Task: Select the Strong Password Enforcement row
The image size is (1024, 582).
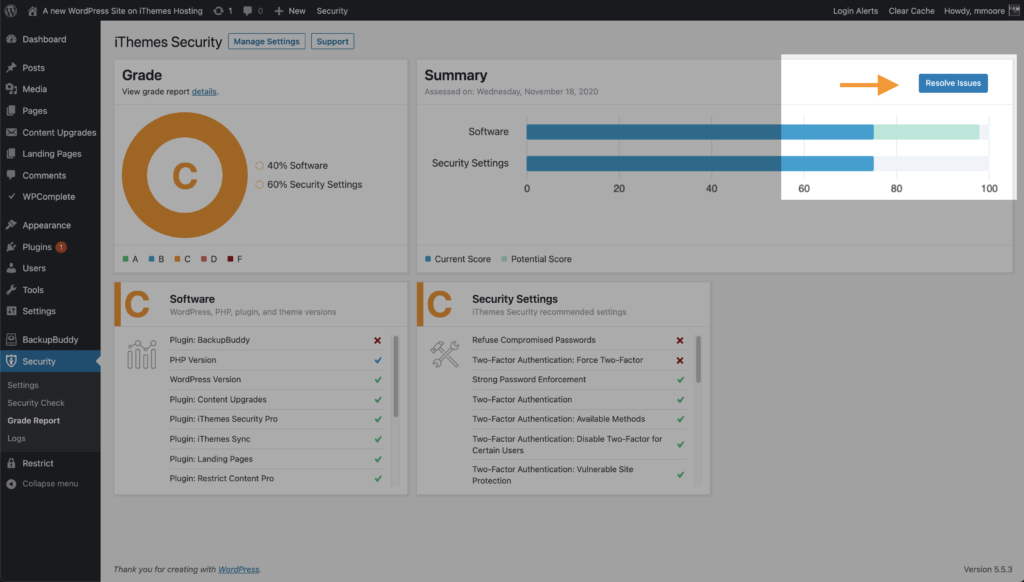Action: (x=579, y=380)
